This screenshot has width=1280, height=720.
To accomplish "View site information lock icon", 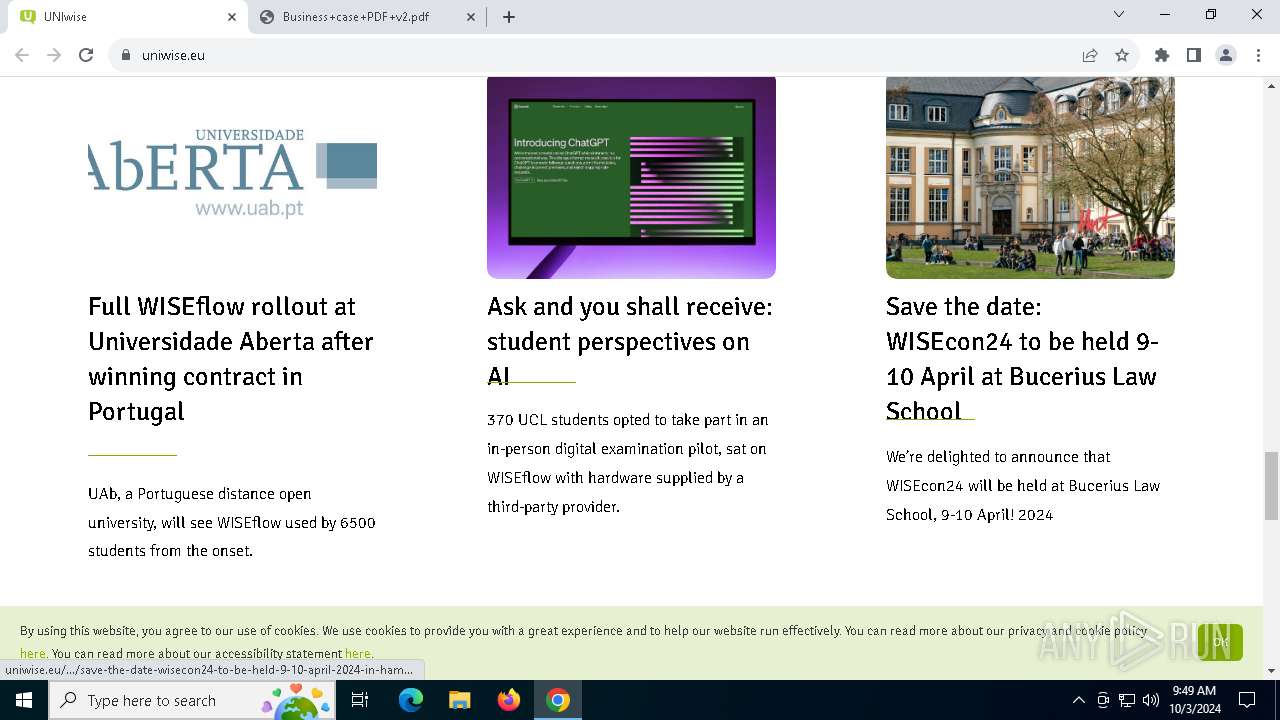I will click(x=126, y=55).
